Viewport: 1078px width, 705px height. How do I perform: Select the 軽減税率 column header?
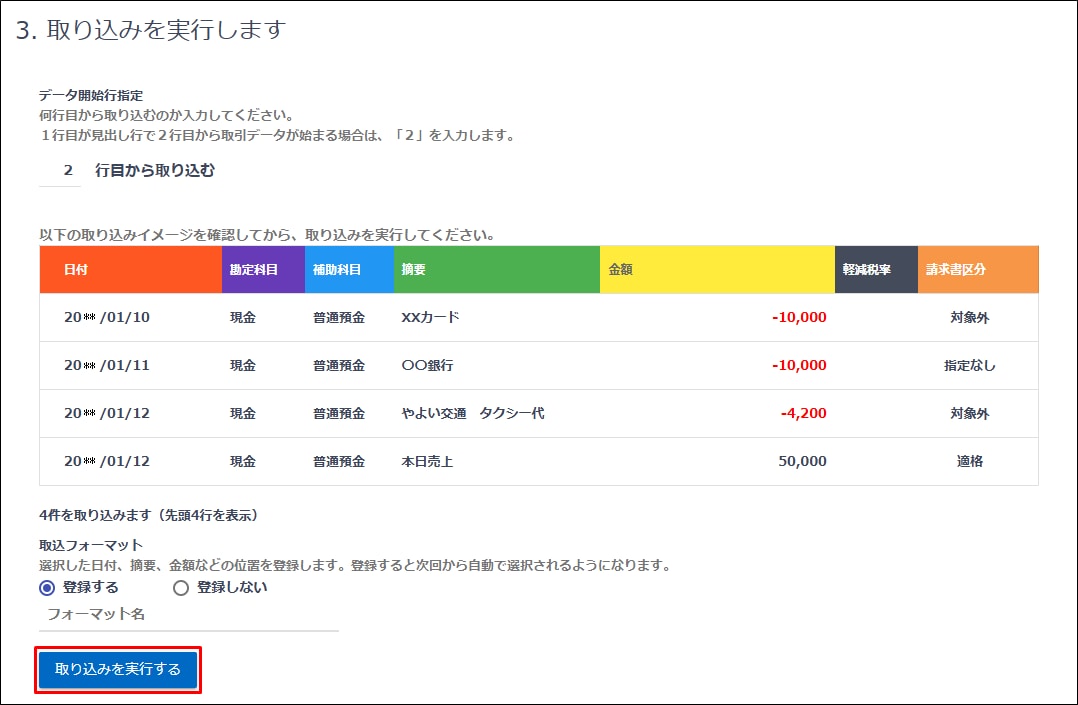pyautogui.click(x=877, y=270)
